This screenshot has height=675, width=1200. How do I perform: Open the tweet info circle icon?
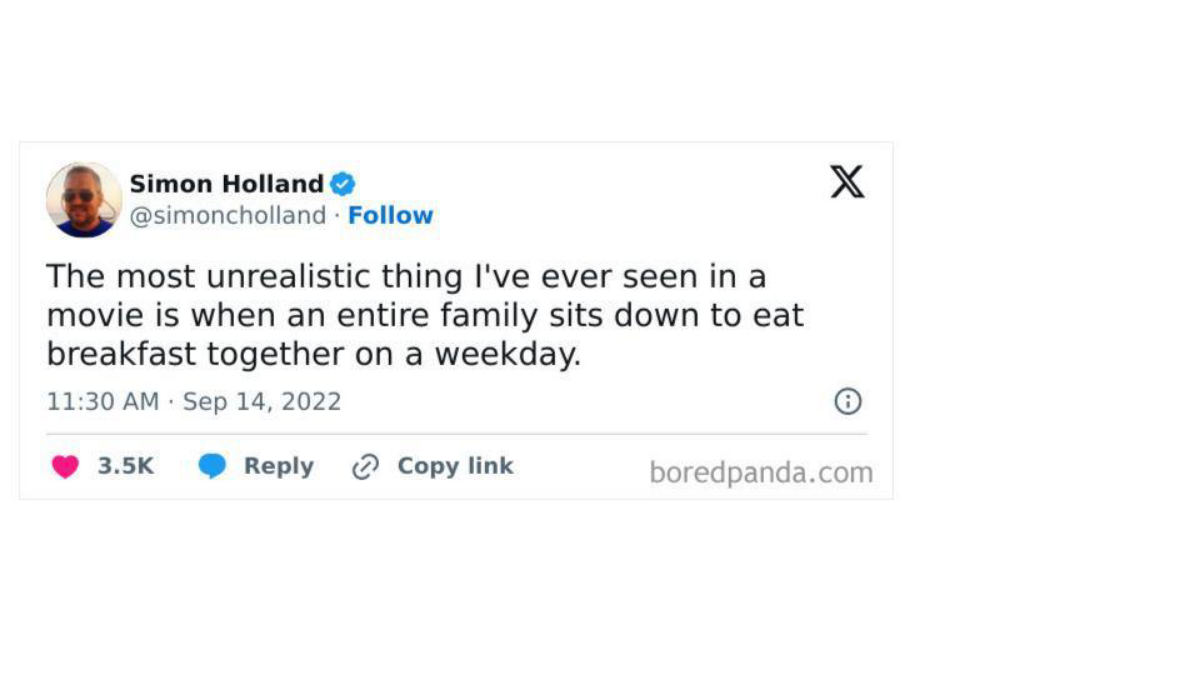847,402
